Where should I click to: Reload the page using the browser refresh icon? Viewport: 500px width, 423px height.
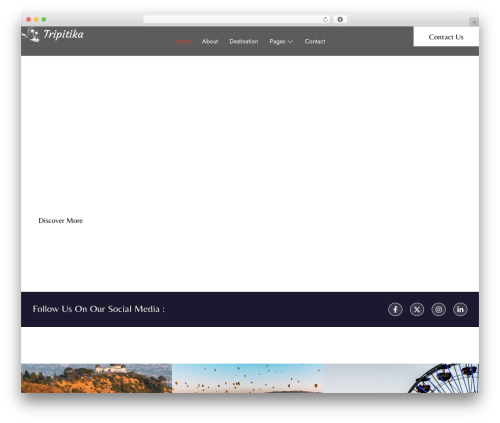325,19
